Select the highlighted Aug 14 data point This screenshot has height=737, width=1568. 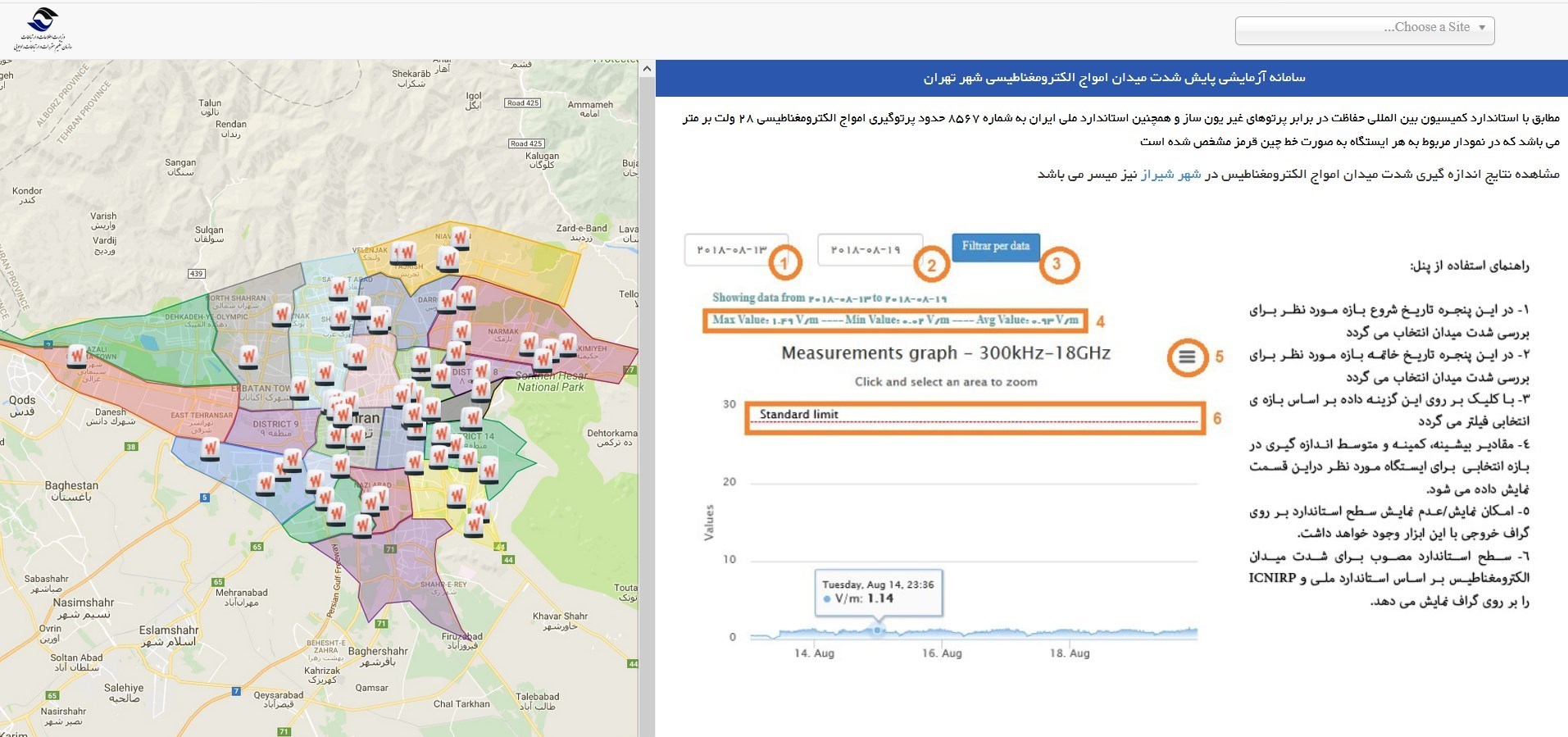[878, 630]
